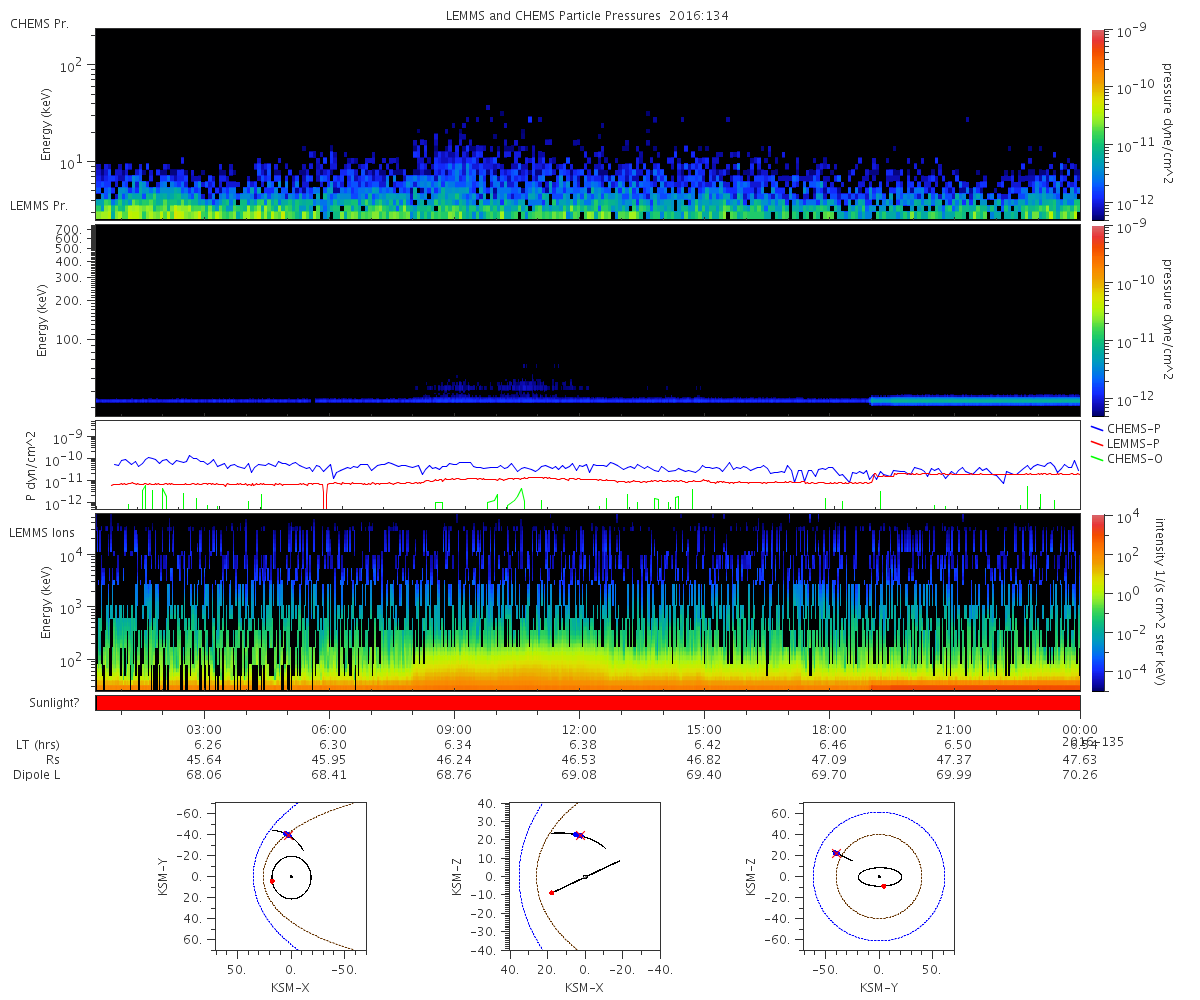This screenshot has width=1200, height=1000.
Task: Click the 03:00 time axis tick label
Action: (x=204, y=729)
